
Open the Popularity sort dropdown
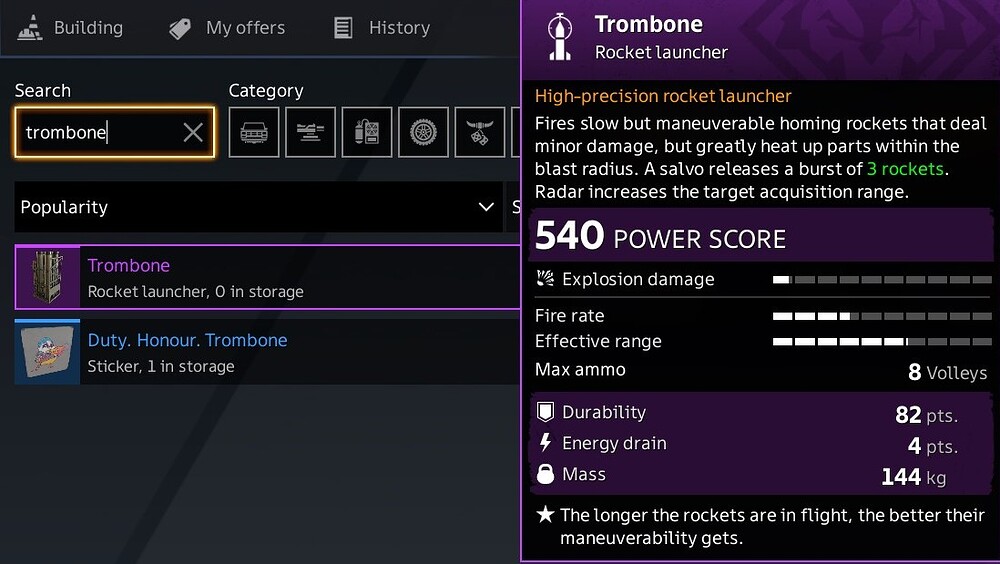point(258,207)
